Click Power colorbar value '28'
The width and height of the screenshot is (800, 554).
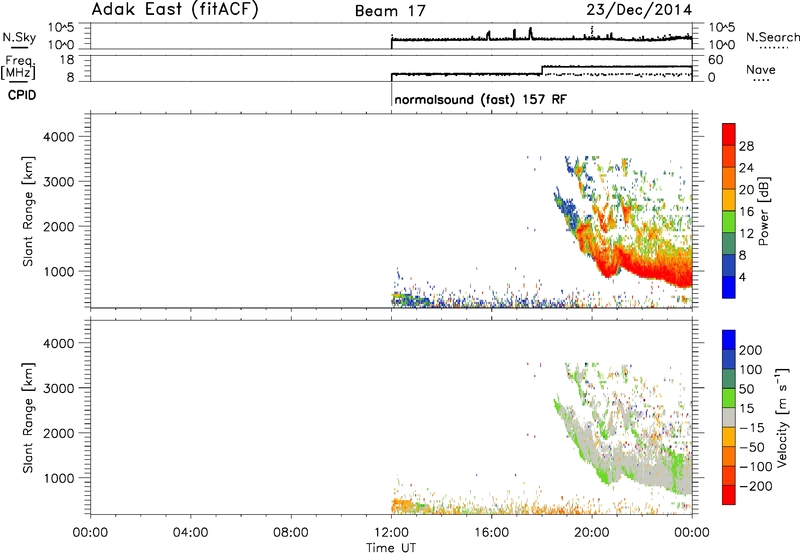(746, 146)
